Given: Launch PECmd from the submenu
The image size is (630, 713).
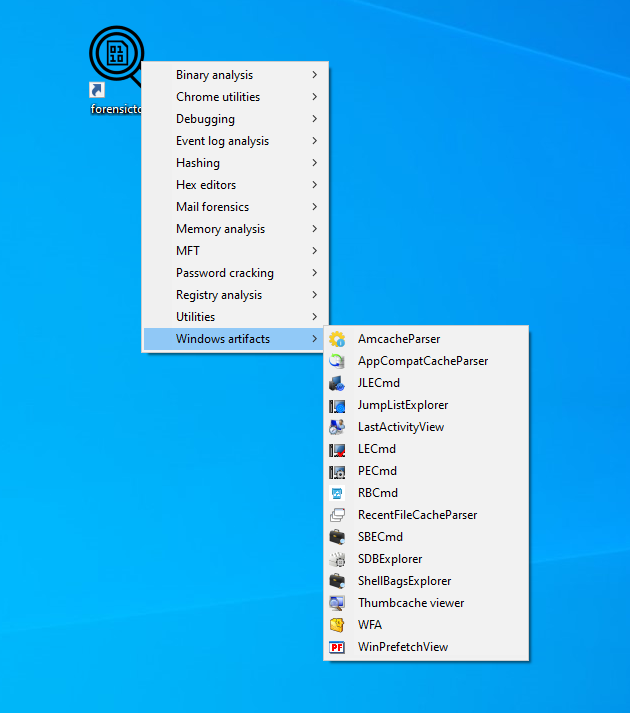Looking at the screenshot, I should point(426,471).
